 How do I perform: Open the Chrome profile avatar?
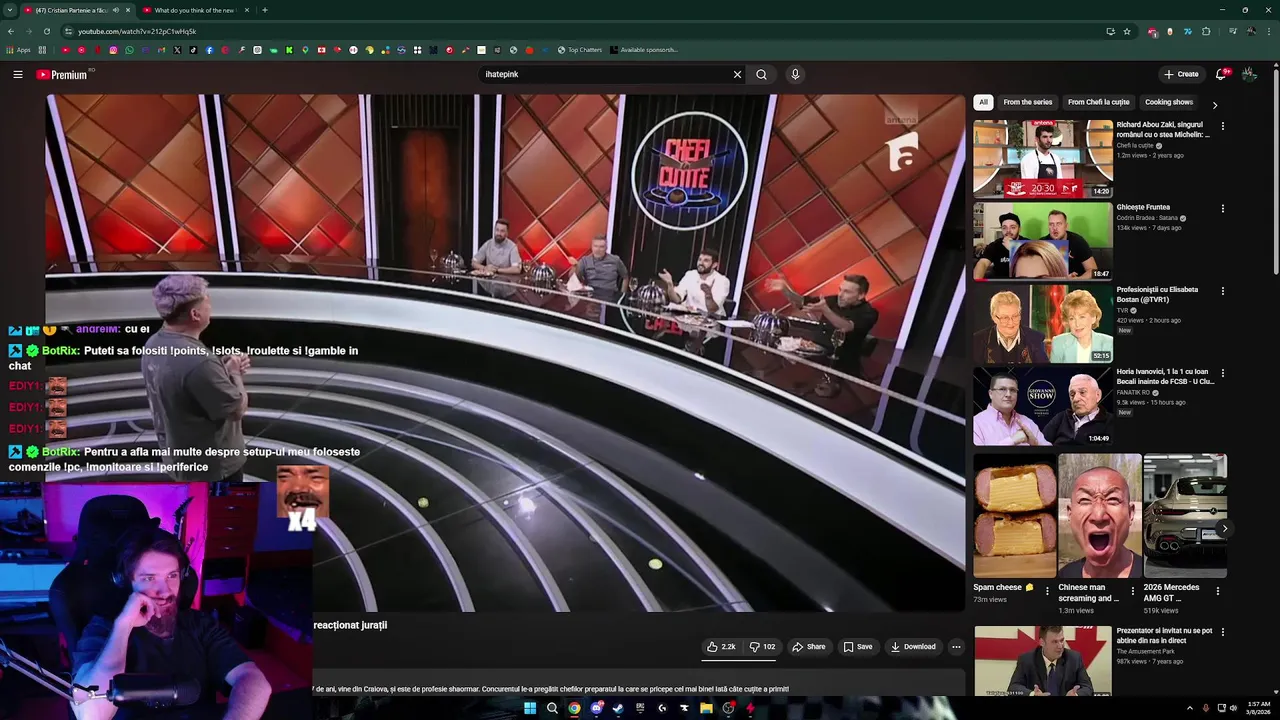1251,31
